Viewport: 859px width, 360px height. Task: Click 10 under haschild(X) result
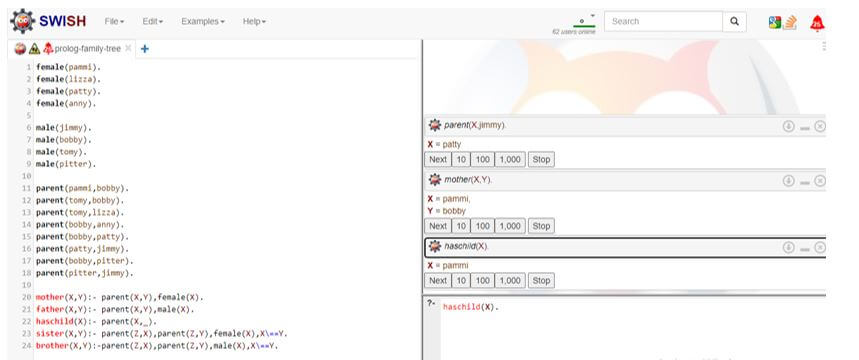click(461, 281)
